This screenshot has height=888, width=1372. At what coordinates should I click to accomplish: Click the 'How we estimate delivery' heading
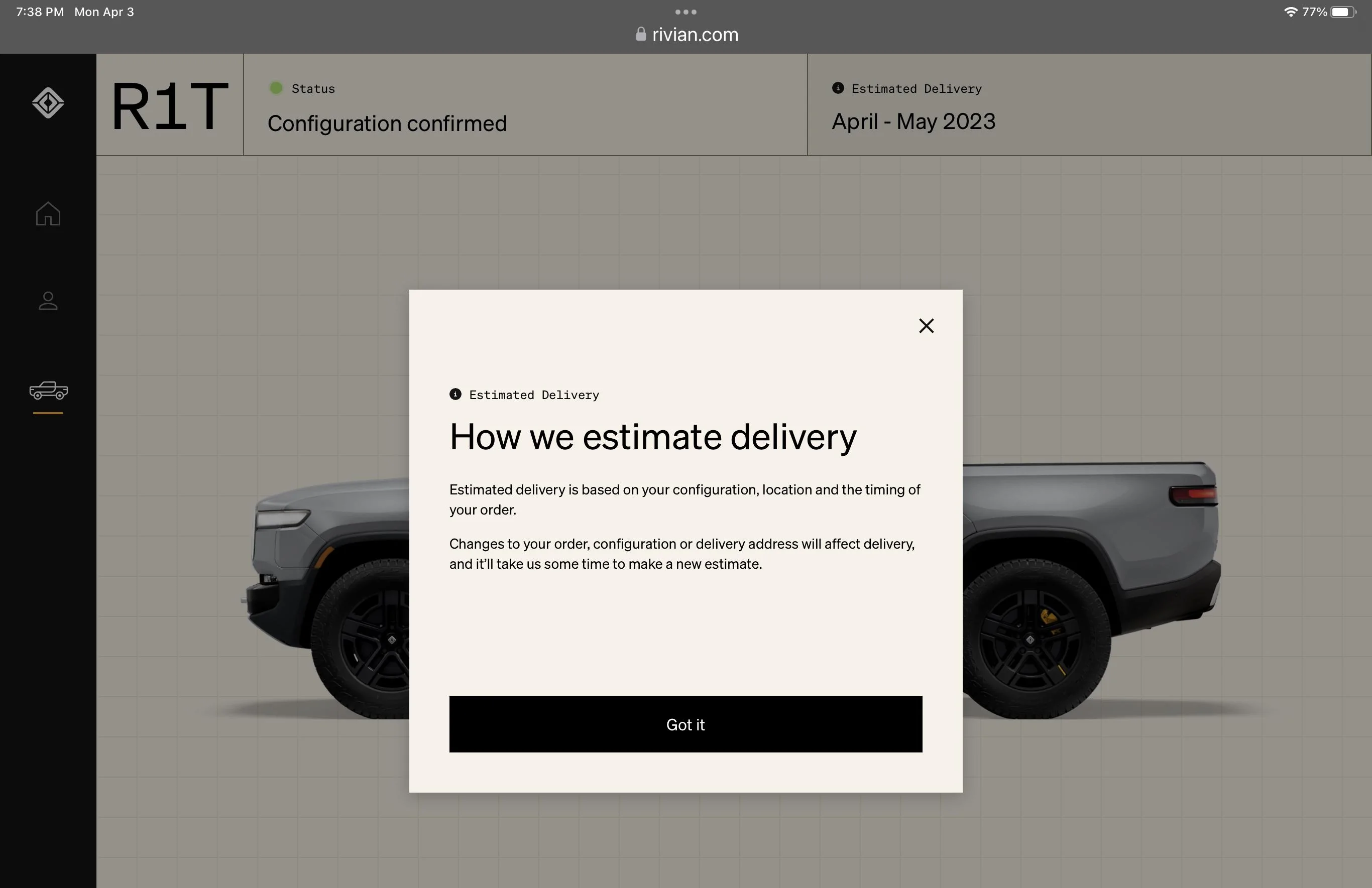(652, 437)
